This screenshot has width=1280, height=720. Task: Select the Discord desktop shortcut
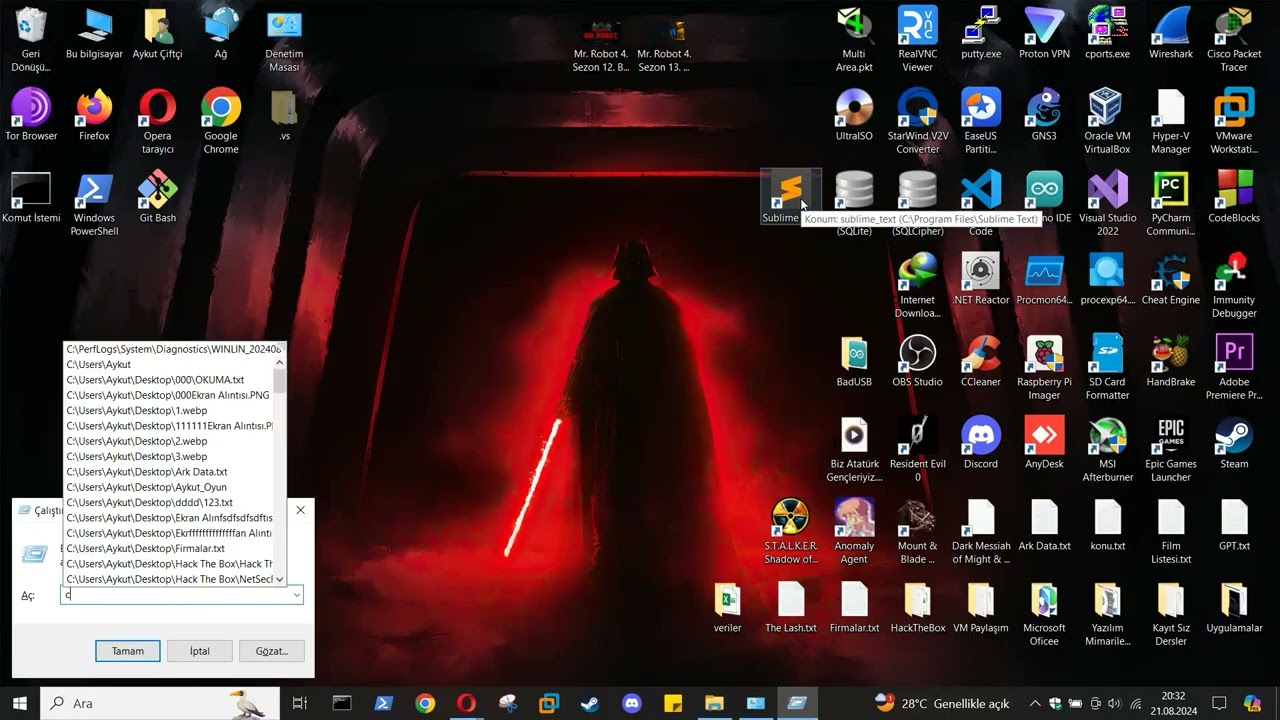(981, 443)
